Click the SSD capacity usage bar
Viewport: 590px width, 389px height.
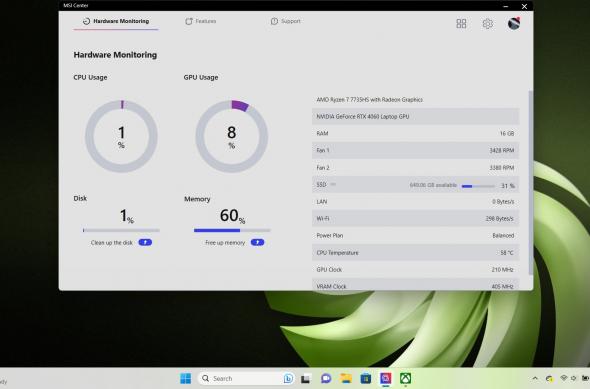478,186
